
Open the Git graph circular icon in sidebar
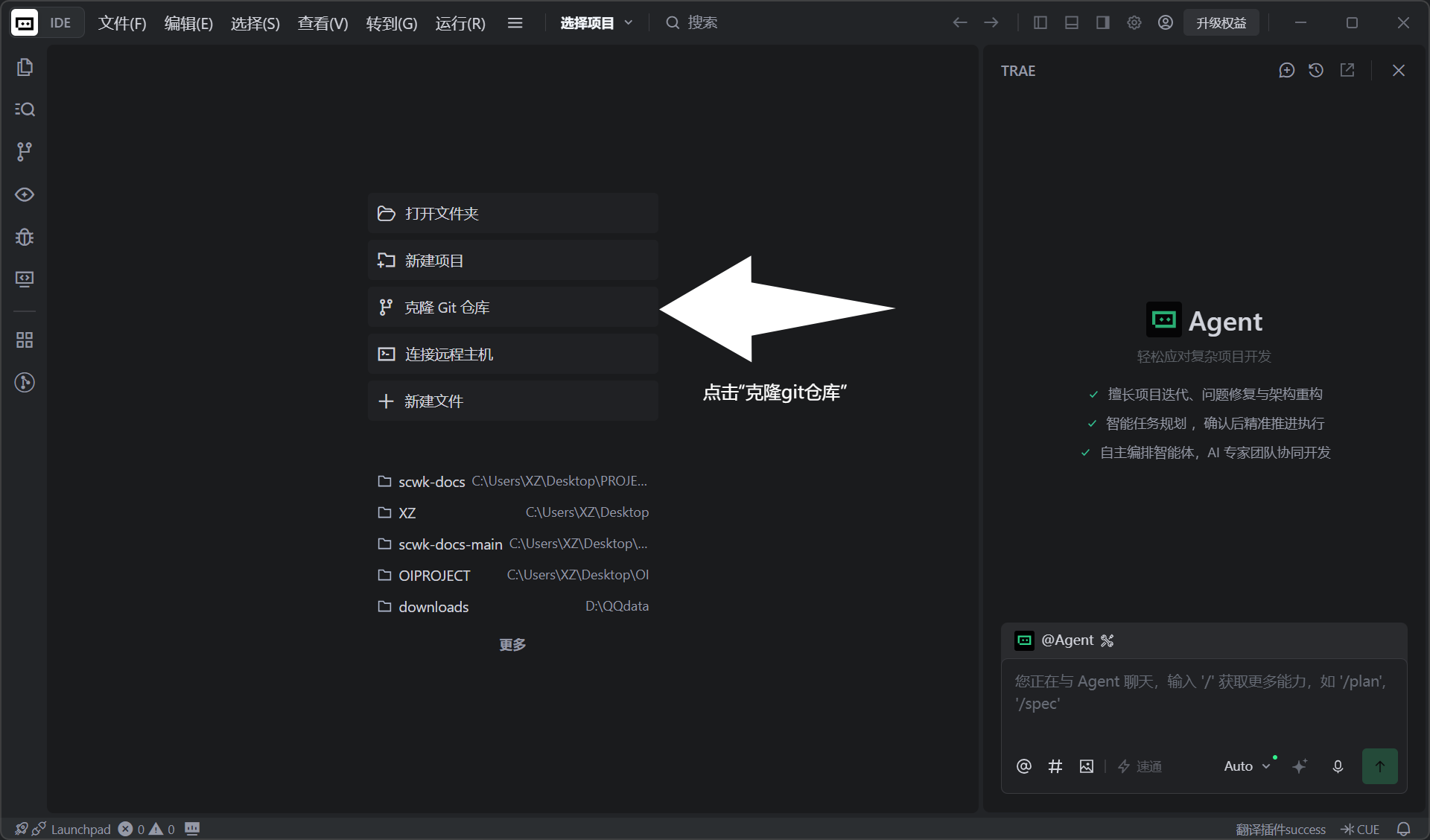25,383
